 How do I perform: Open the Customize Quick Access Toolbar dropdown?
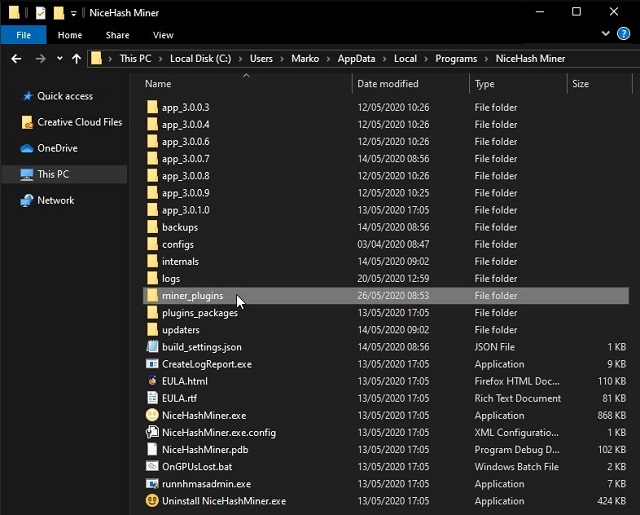[73, 13]
